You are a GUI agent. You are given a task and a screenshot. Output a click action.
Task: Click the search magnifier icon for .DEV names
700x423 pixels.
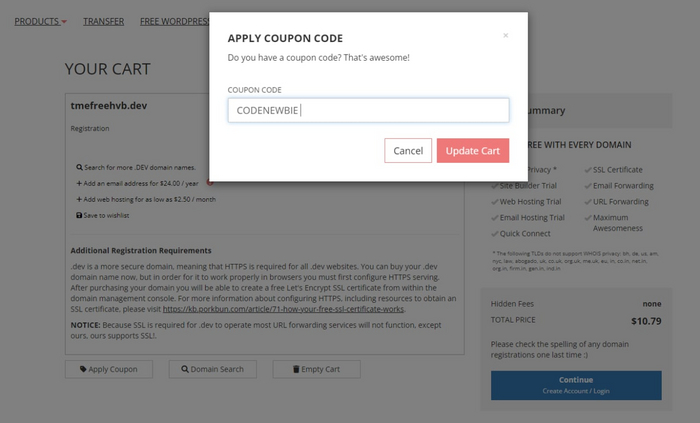(79, 168)
